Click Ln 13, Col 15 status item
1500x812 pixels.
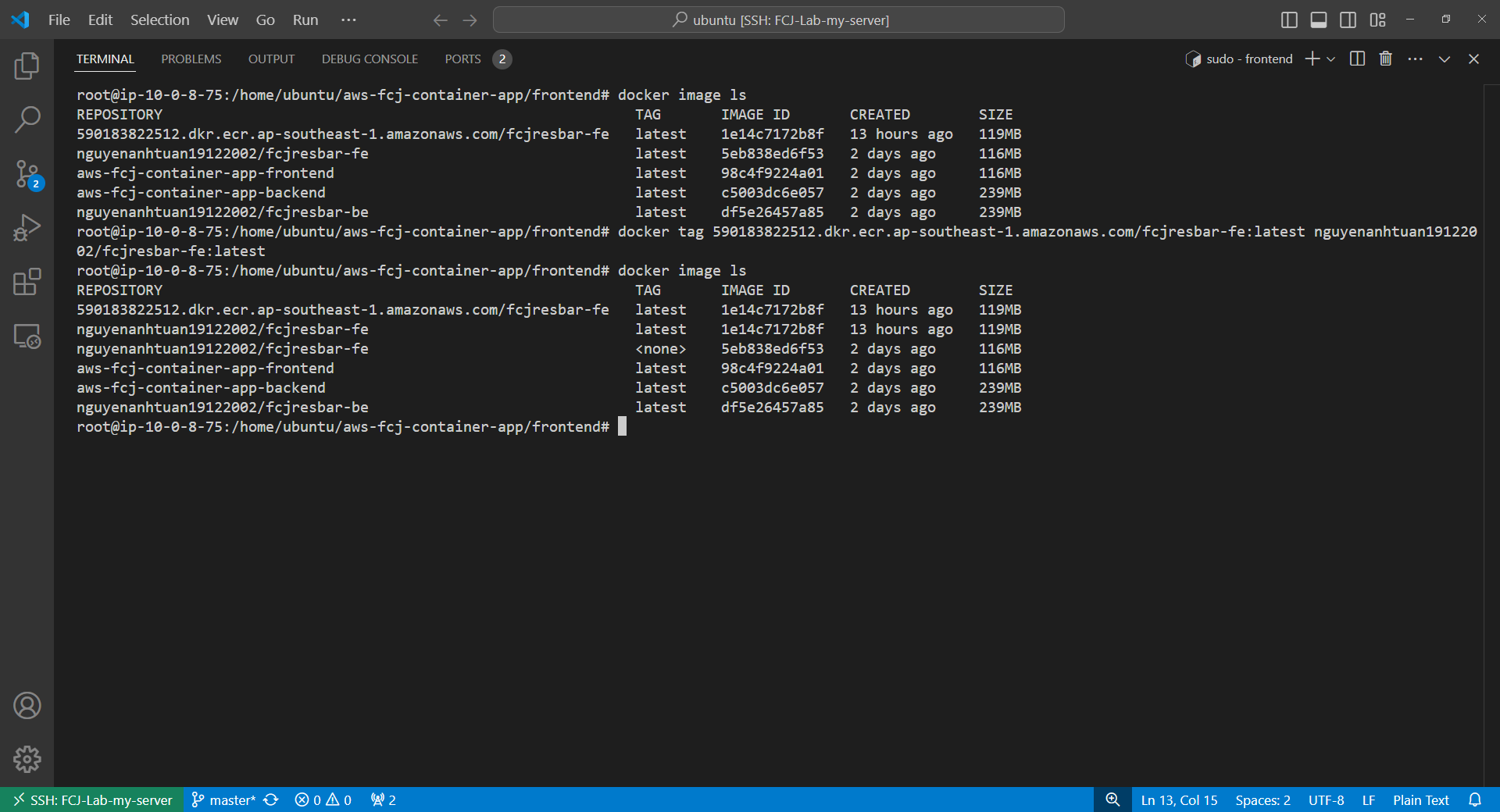point(1179,800)
